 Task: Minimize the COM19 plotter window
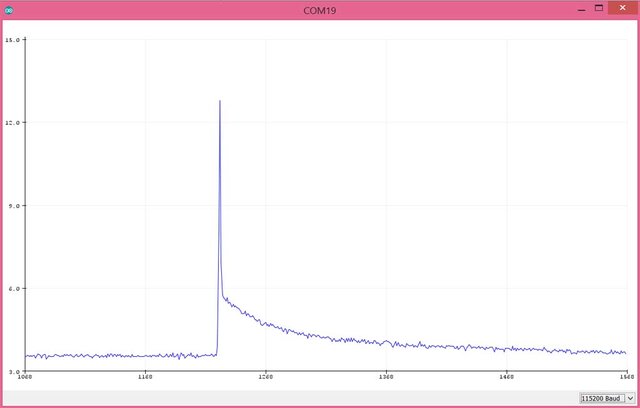pos(582,9)
